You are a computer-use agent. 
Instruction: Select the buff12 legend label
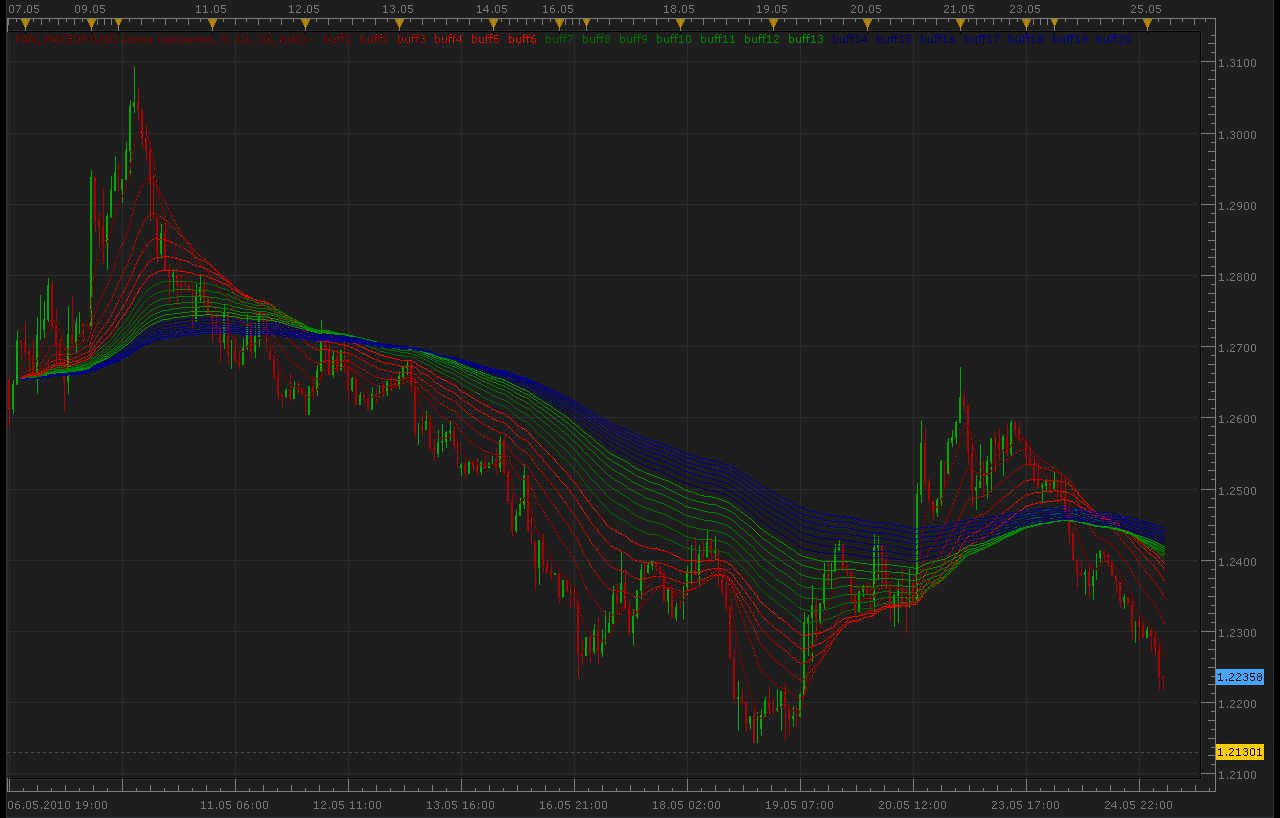click(x=762, y=39)
